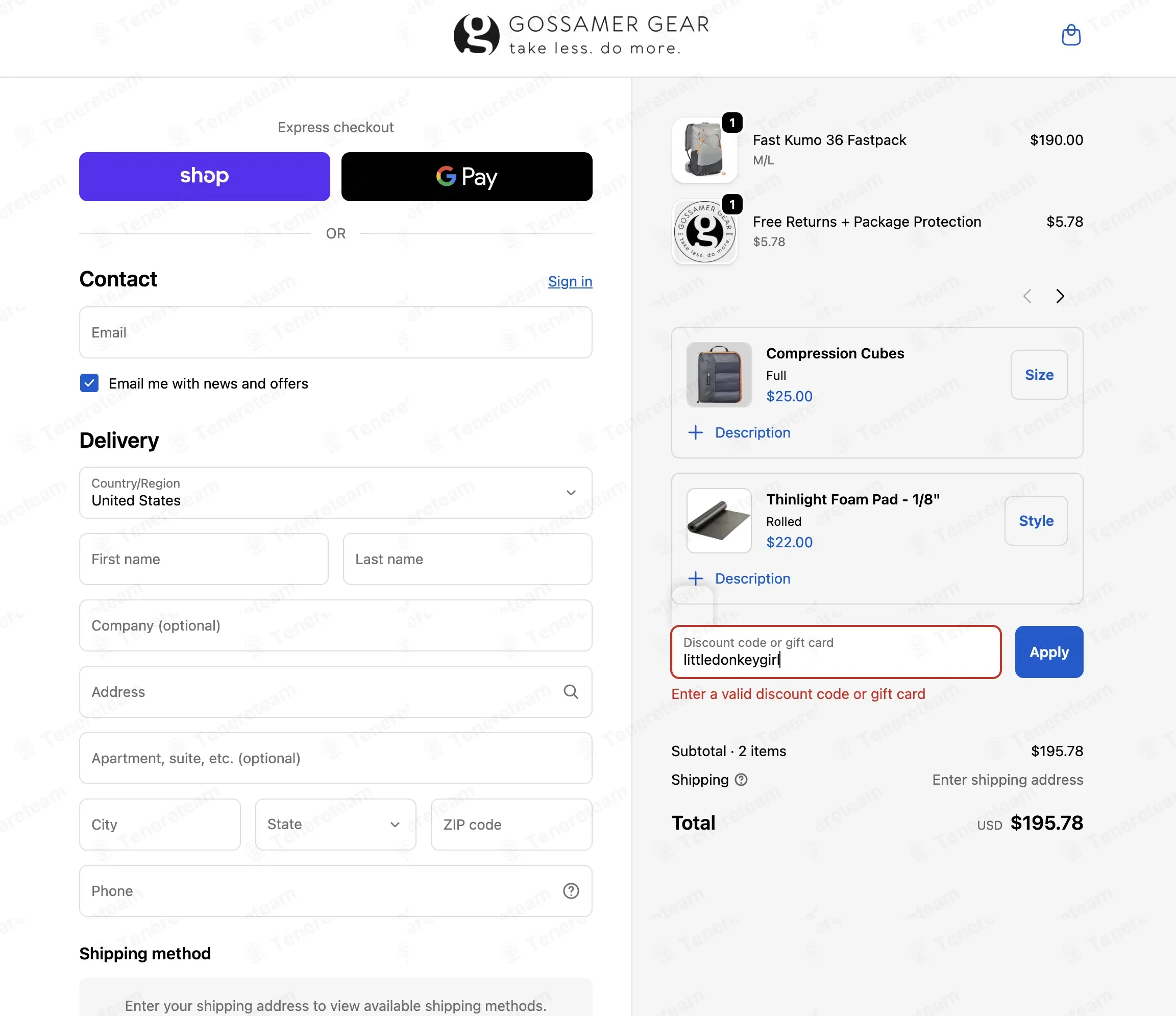Focus the Address field

coord(335,691)
